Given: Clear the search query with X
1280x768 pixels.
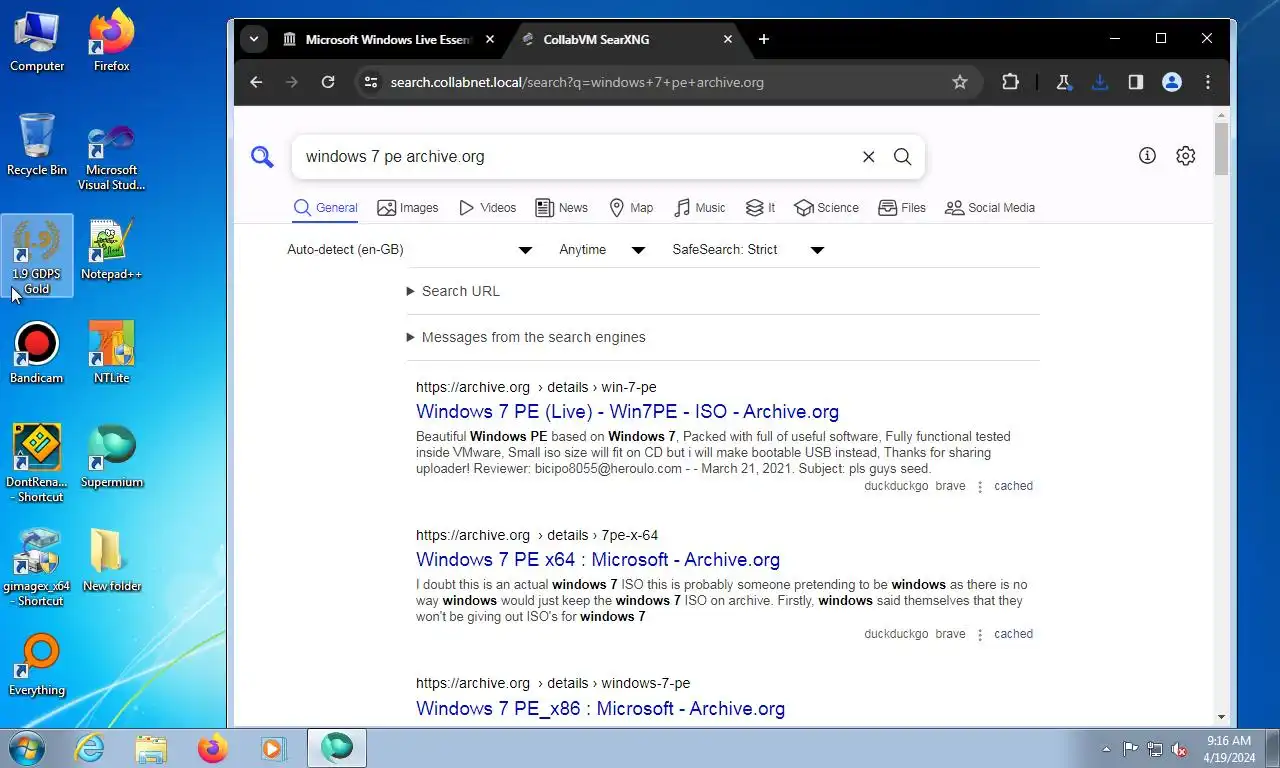Looking at the screenshot, I should 868,157.
